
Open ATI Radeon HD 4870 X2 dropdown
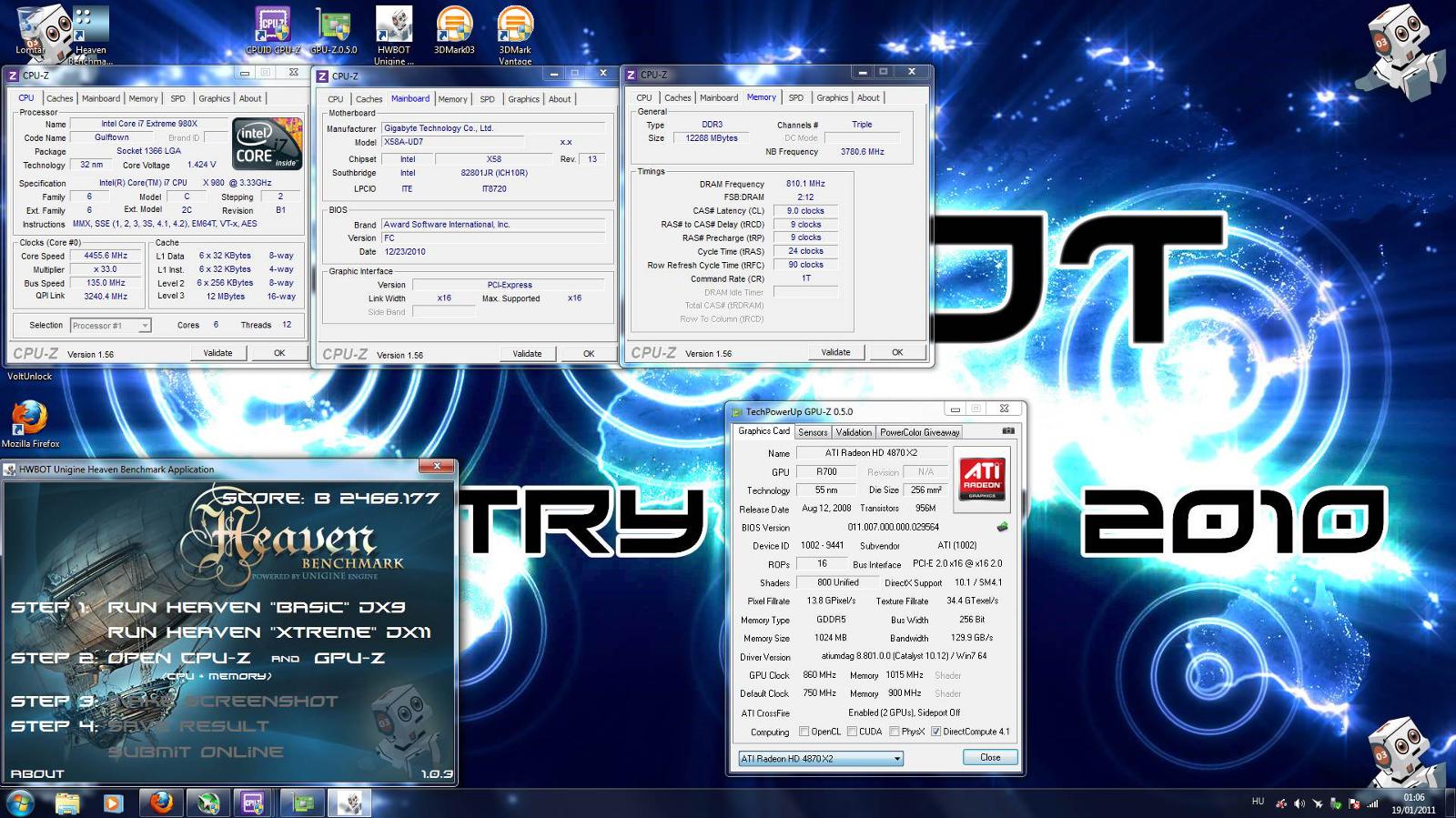coord(820,759)
